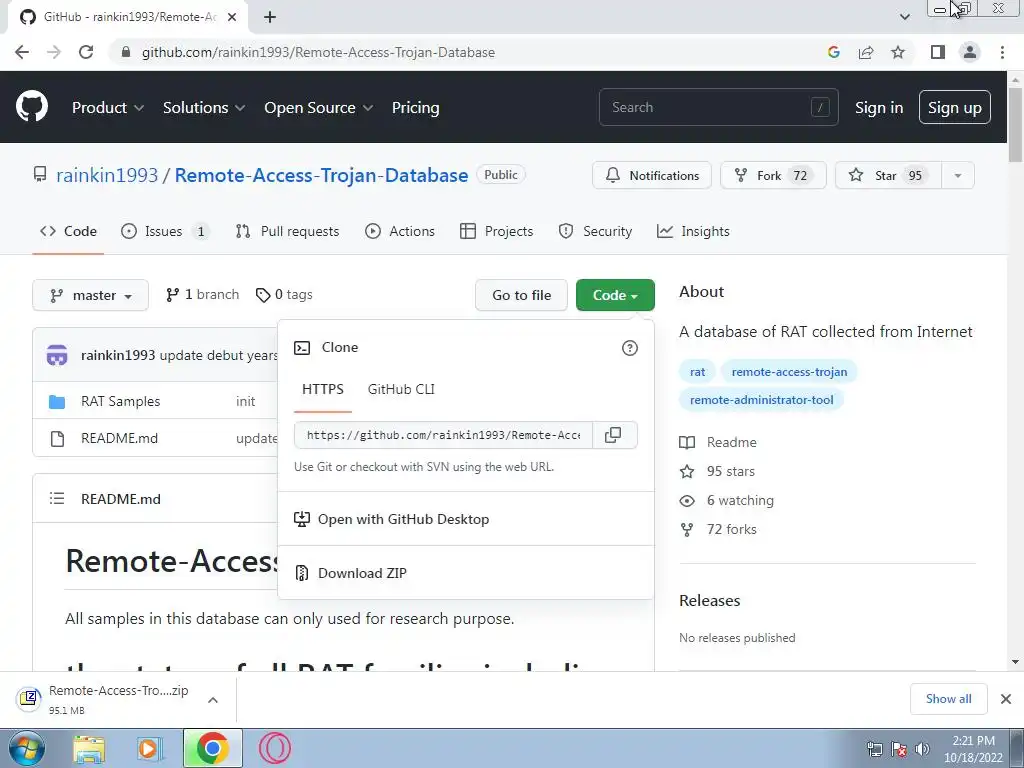Open the Pricing page

click(415, 108)
